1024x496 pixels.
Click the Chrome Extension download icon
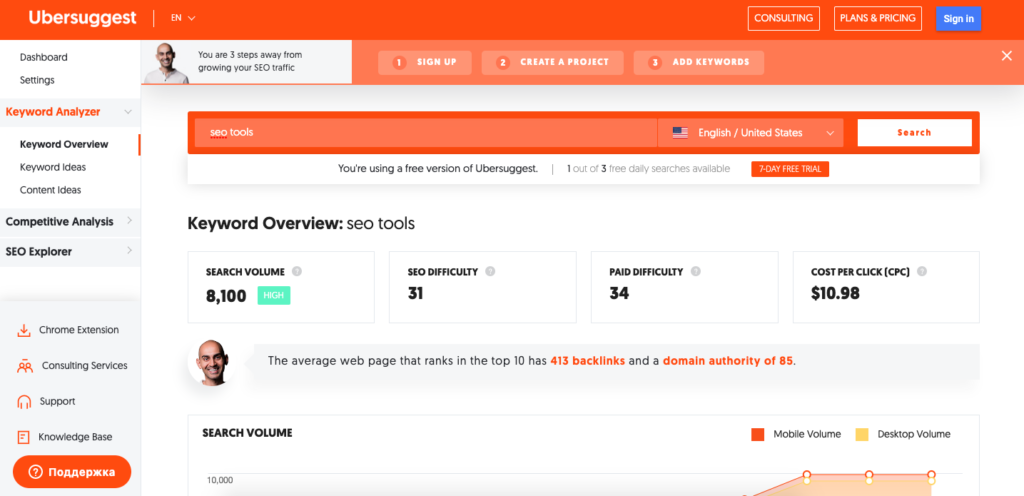click(24, 330)
